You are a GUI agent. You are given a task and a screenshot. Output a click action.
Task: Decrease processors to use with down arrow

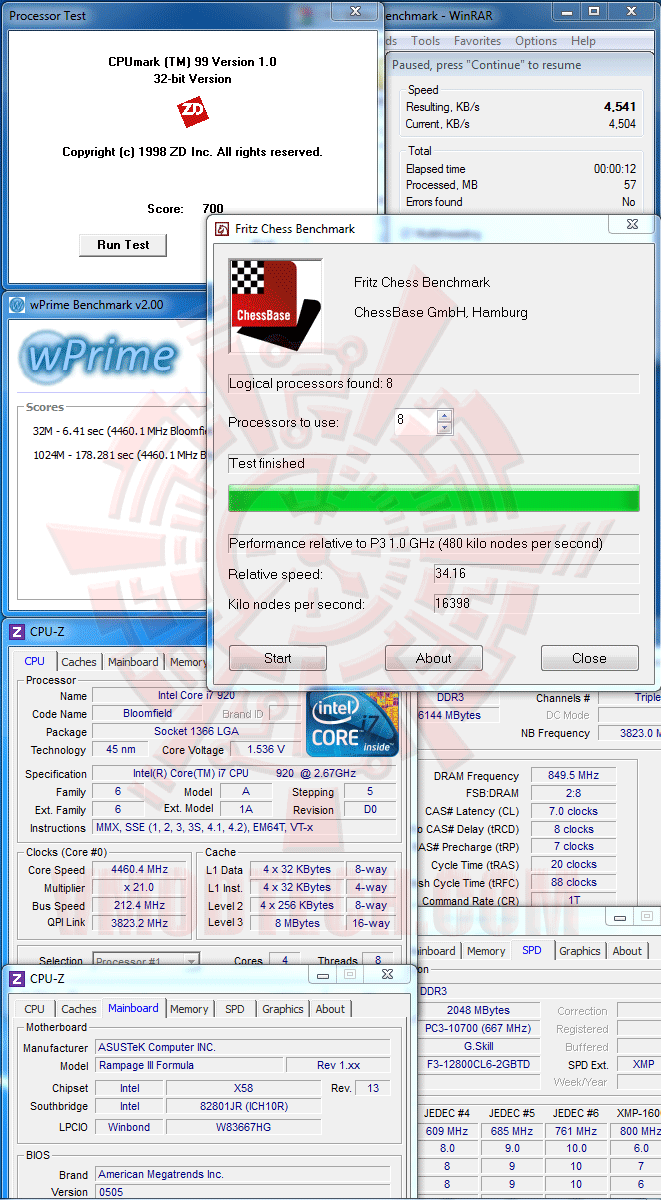[x=444, y=428]
